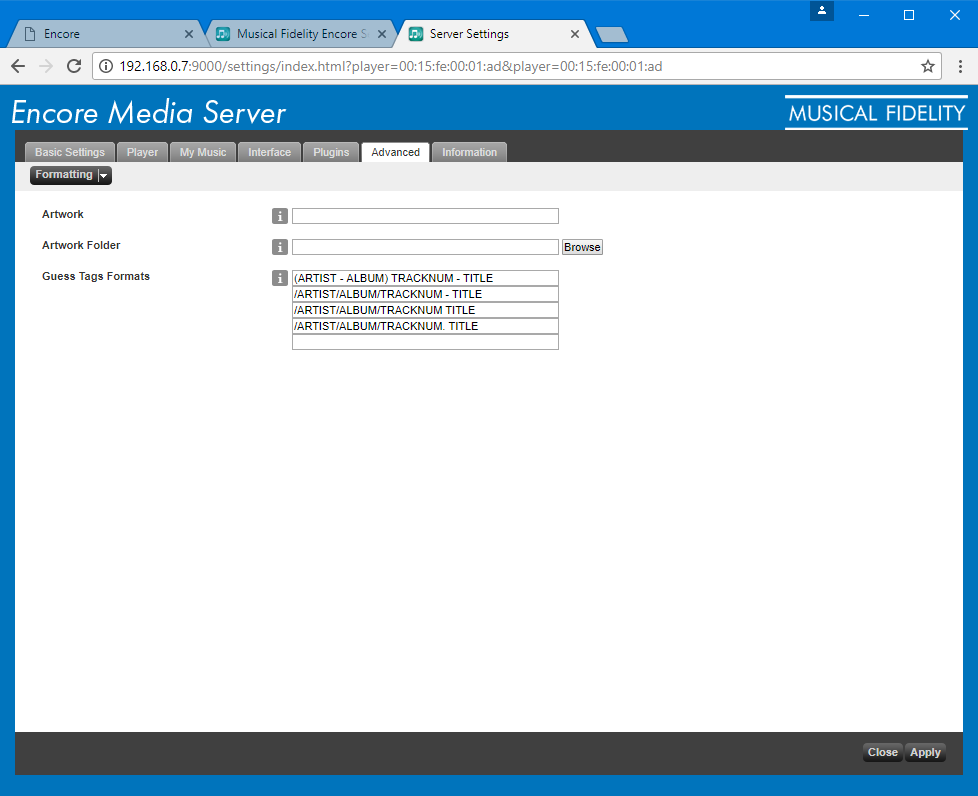Screen dimensions: 978x796
Task: Go back with the browser back arrow
Action: [18, 66]
